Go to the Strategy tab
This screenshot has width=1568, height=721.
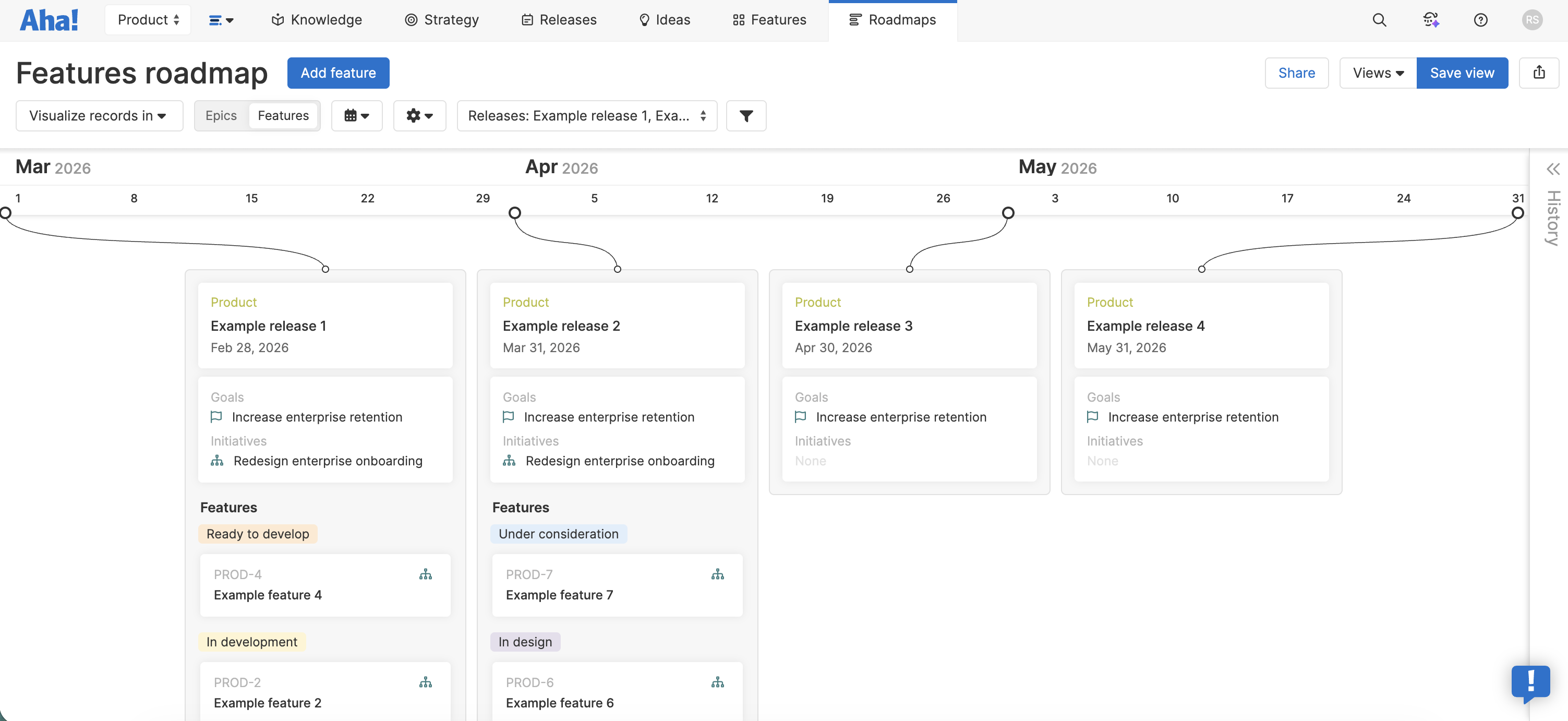point(442,20)
